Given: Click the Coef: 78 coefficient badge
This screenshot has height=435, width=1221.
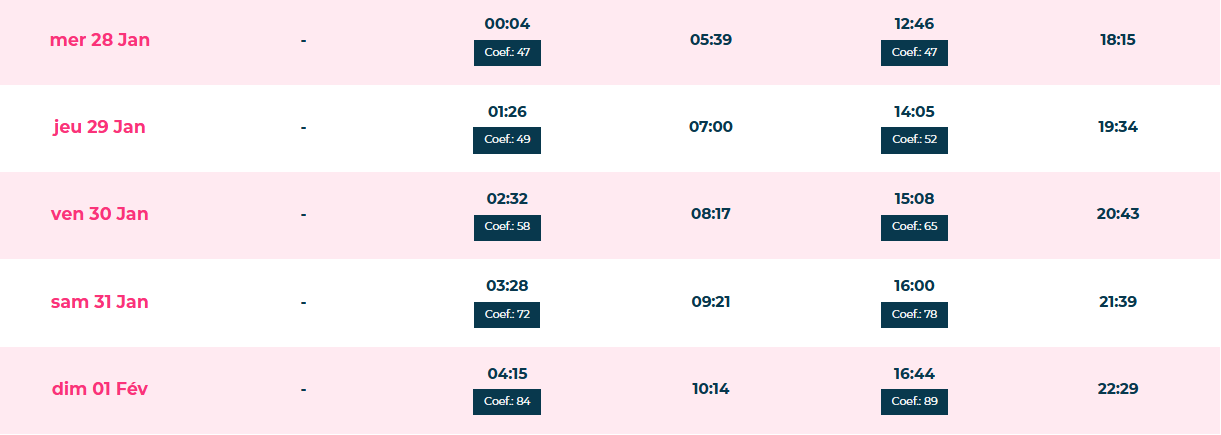Looking at the screenshot, I should click(x=914, y=315).
